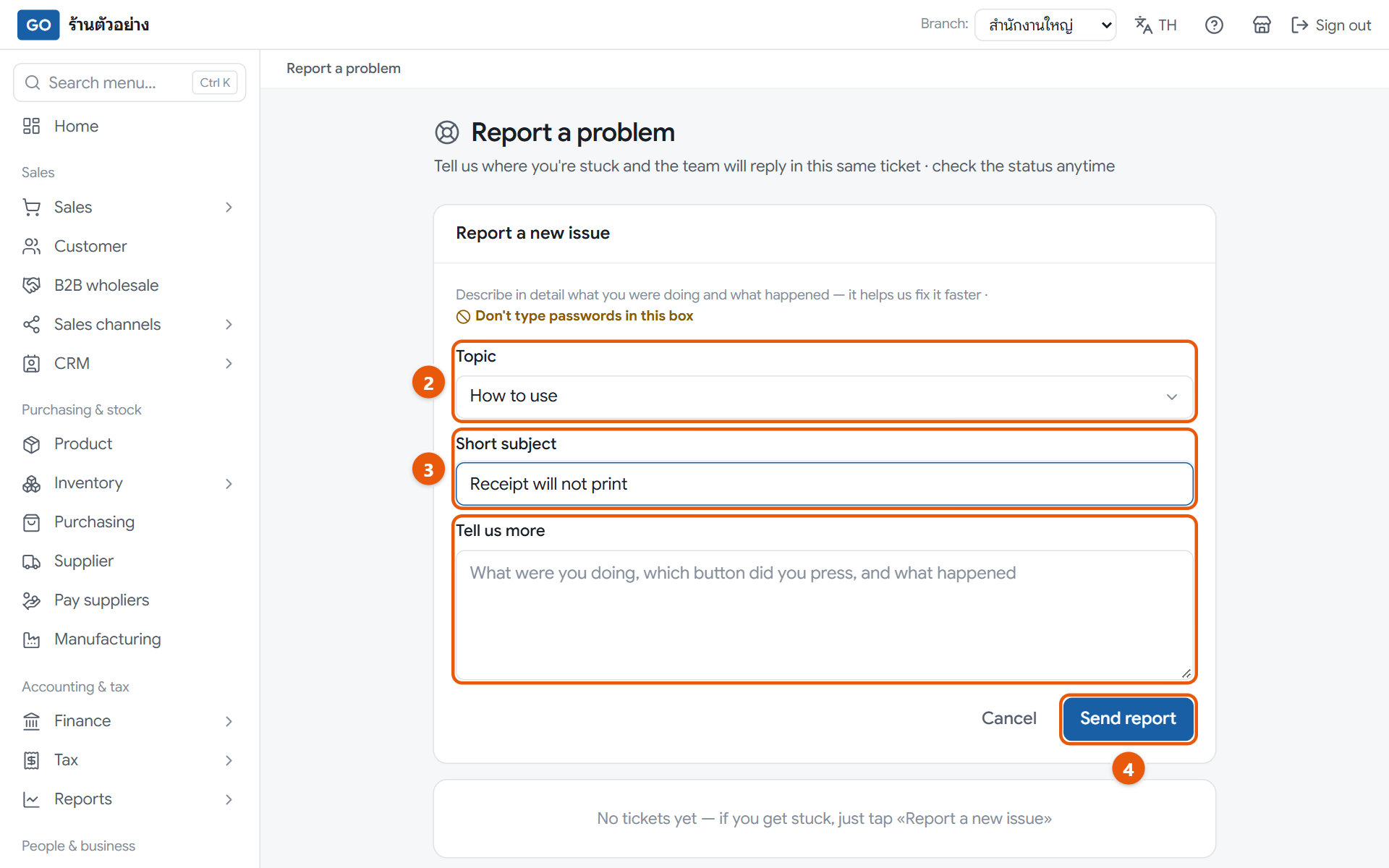The image size is (1389, 868).
Task: Click the Supplier truck icon
Action: [31, 561]
